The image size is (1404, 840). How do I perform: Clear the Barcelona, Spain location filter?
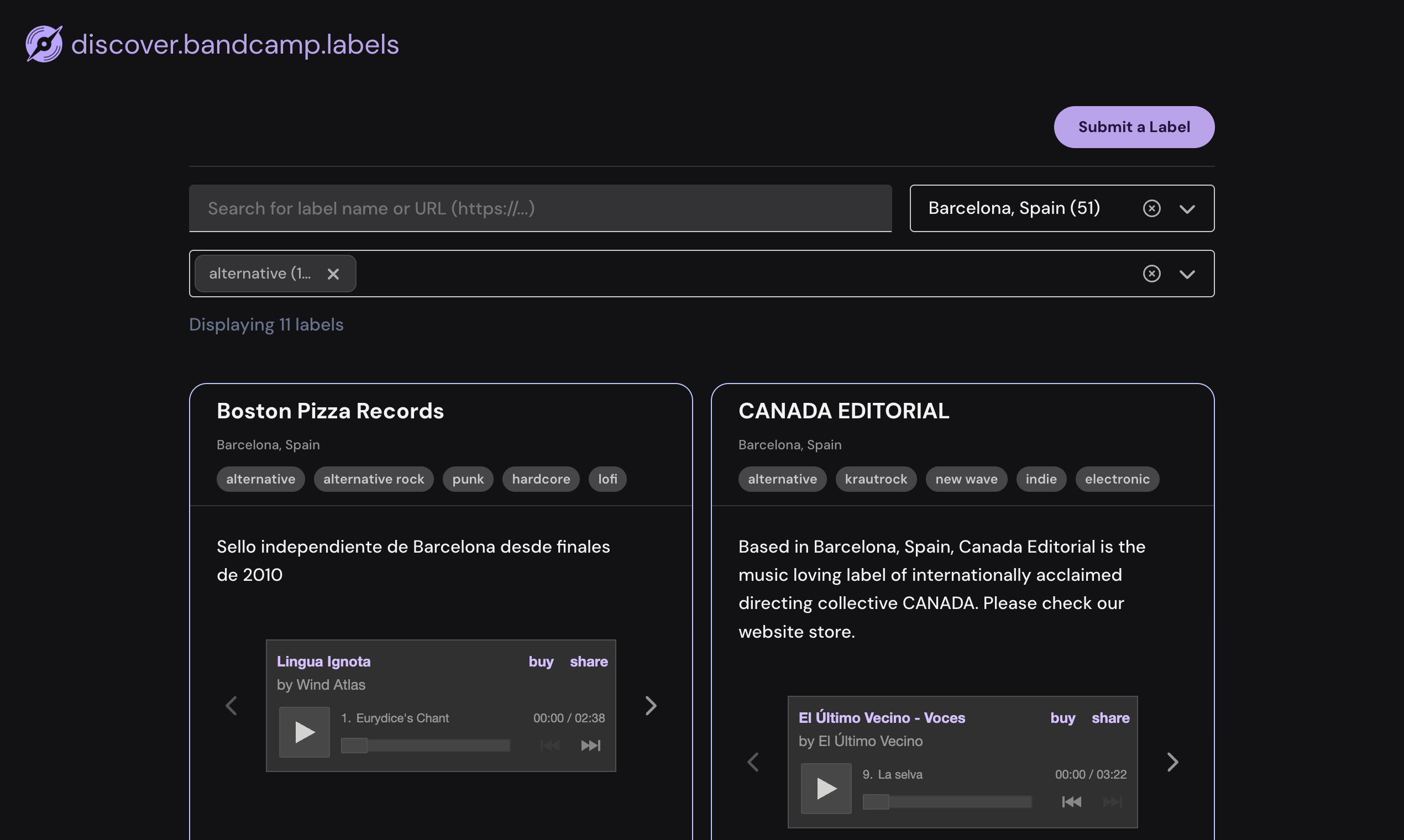tap(1151, 208)
